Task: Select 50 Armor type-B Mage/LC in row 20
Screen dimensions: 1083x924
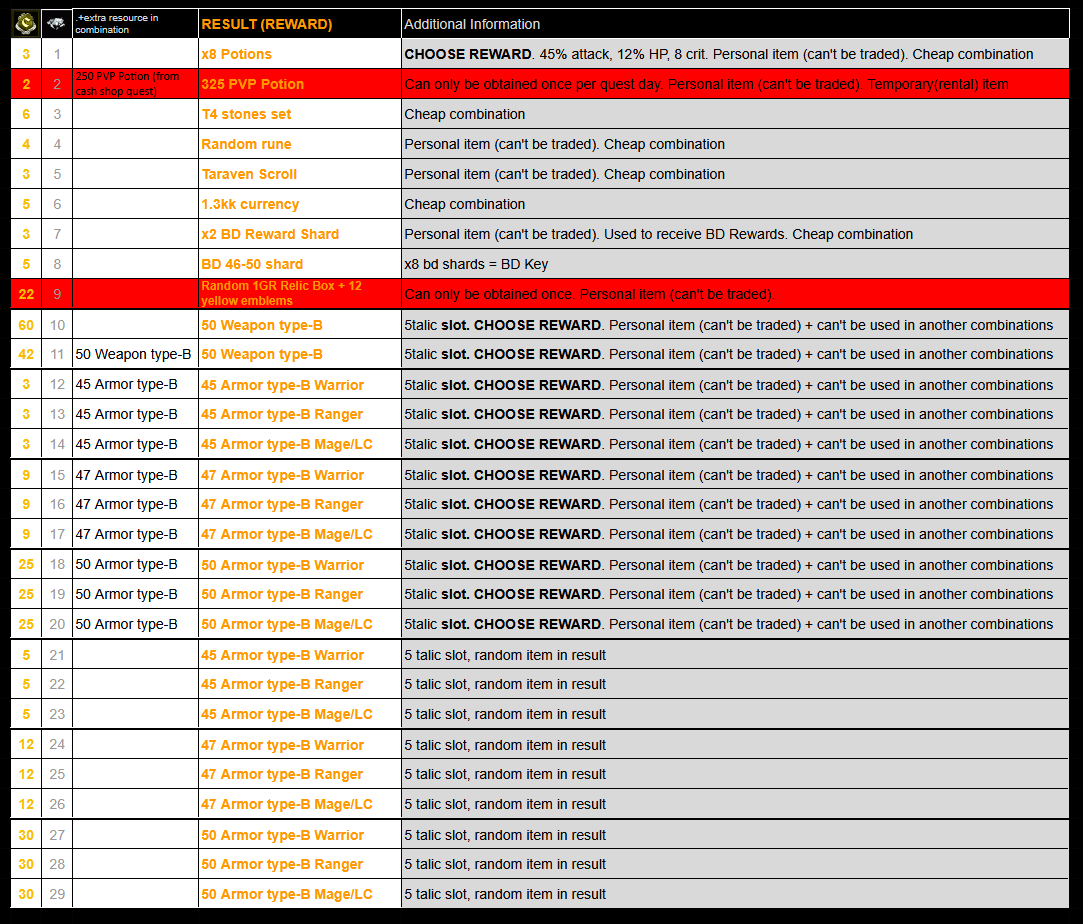Action: click(x=286, y=624)
